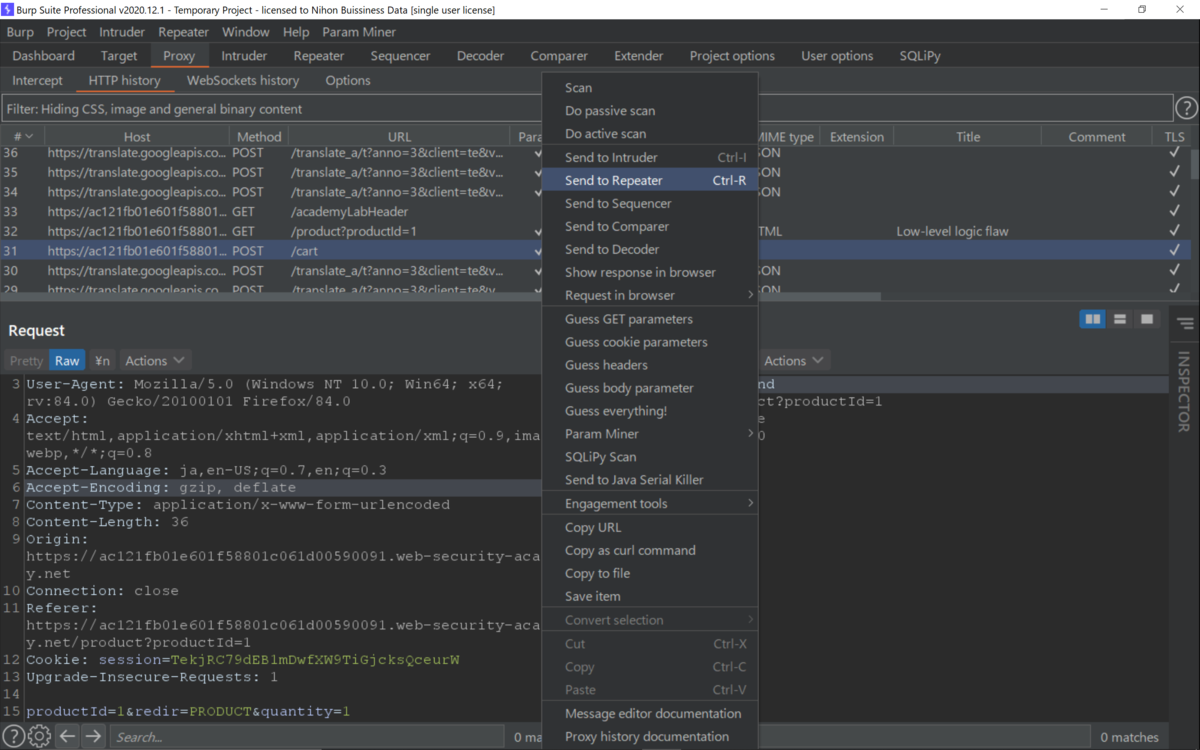
Task: Click the Burp Suite app icon in title bar
Action: pos(8,9)
